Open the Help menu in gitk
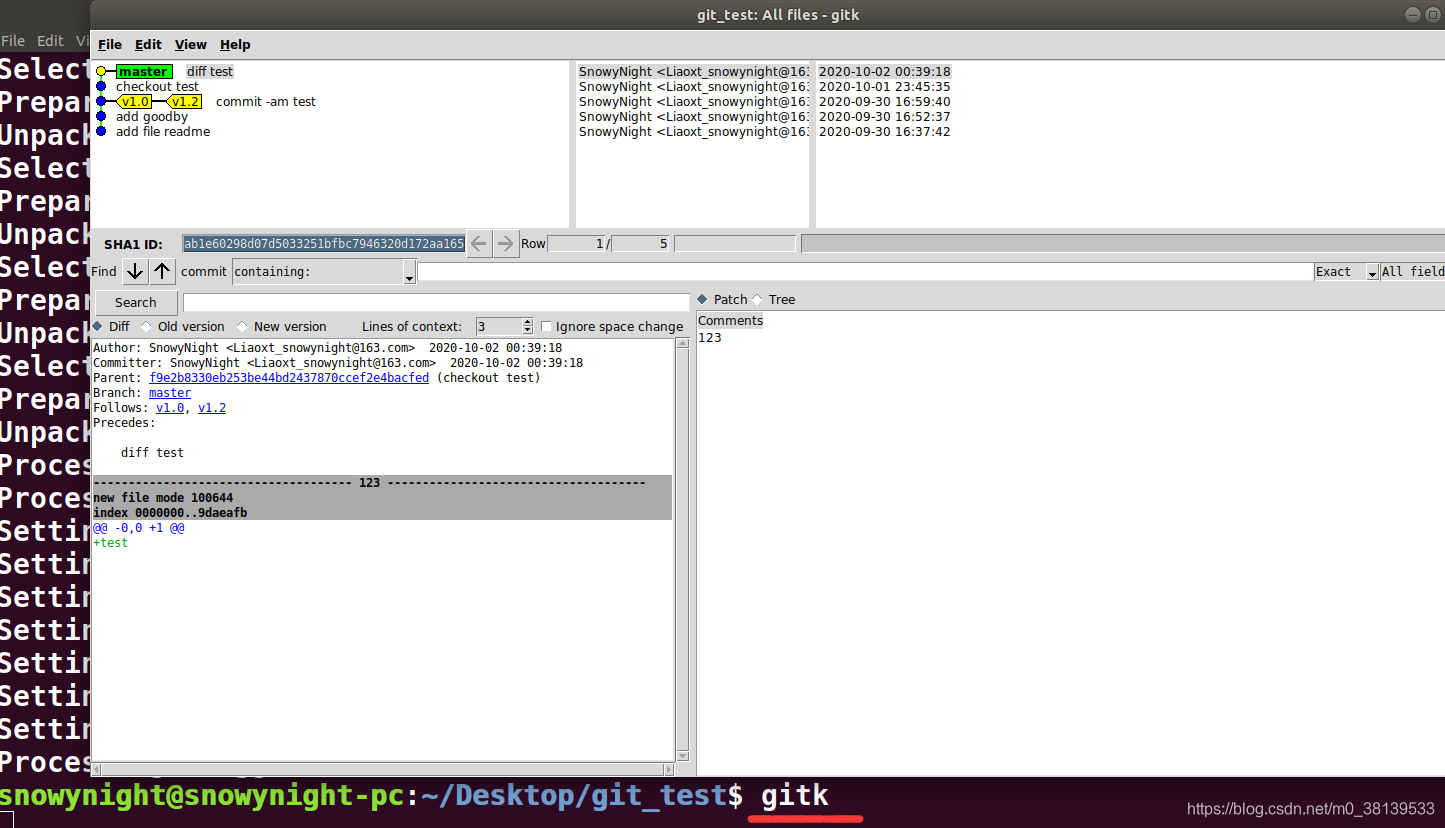Screen dimensions: 1445x828 click(x=235, y=45)
